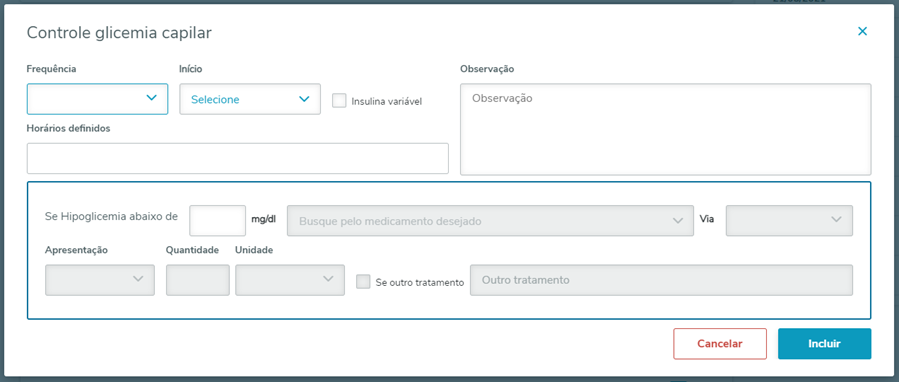
Task: Open the Via dropdown
Action: (789, 221)
